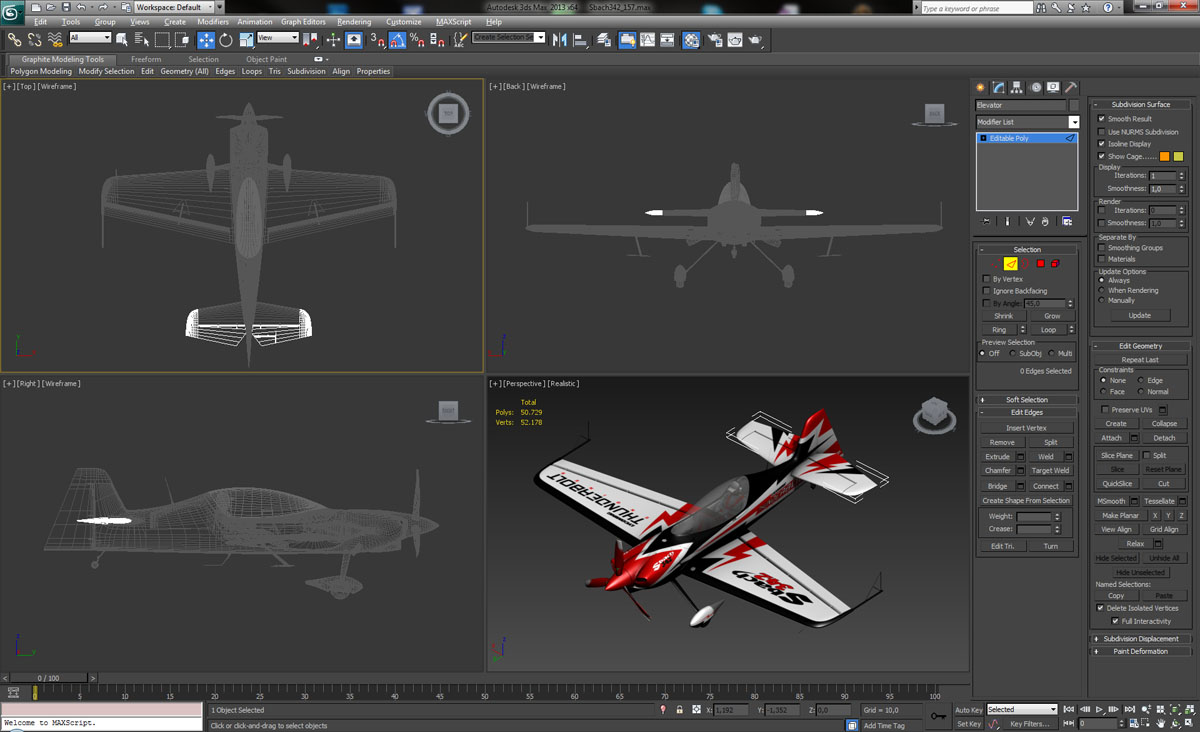Click the Auto Key button

click(x=968, y=710)
